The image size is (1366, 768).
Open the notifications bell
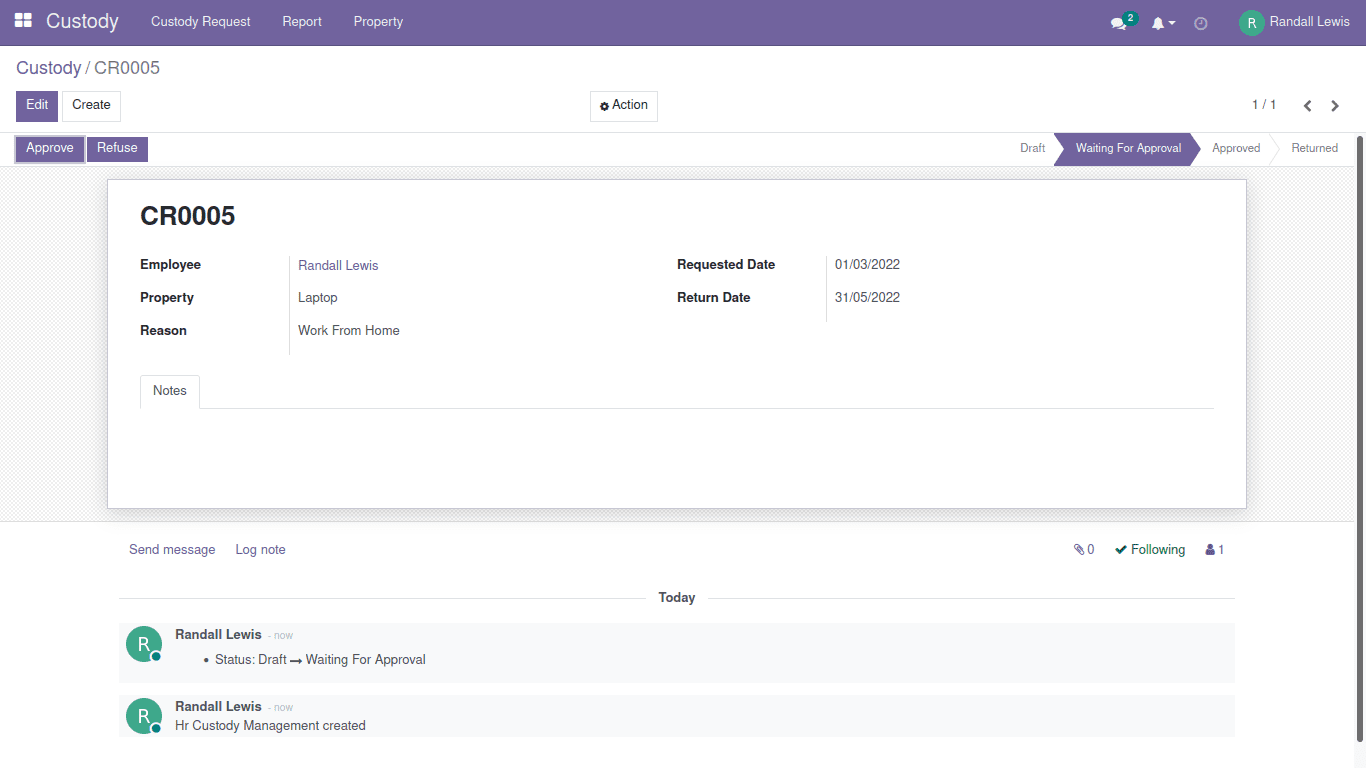coord(1158,22)
